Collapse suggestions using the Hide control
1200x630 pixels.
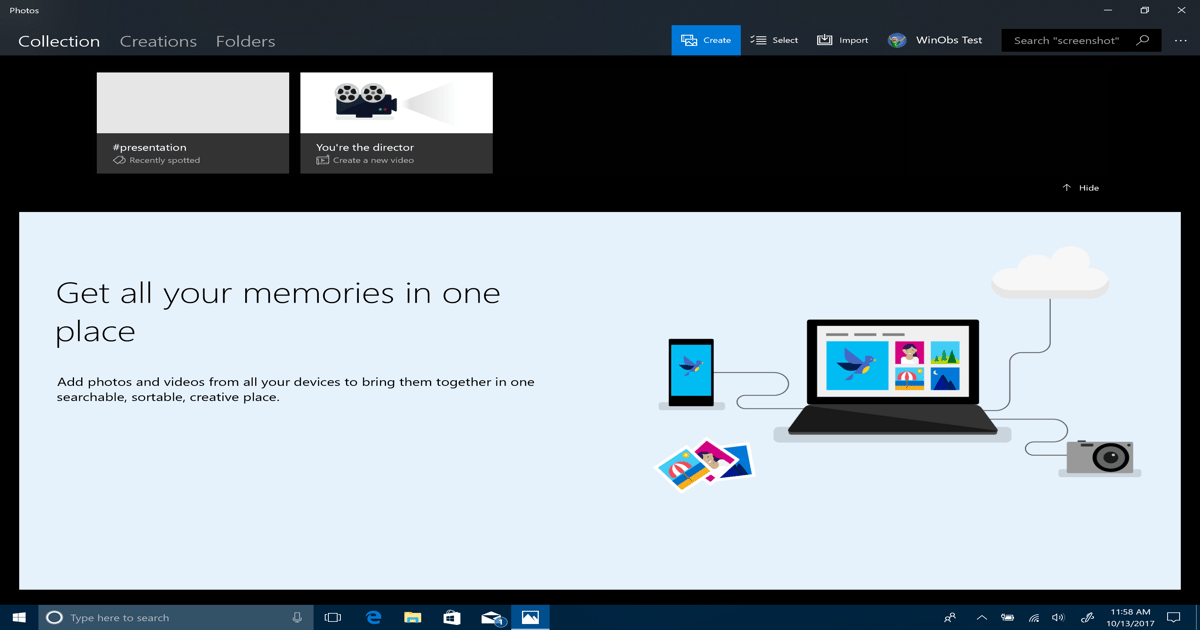[x=1080, y=187]
